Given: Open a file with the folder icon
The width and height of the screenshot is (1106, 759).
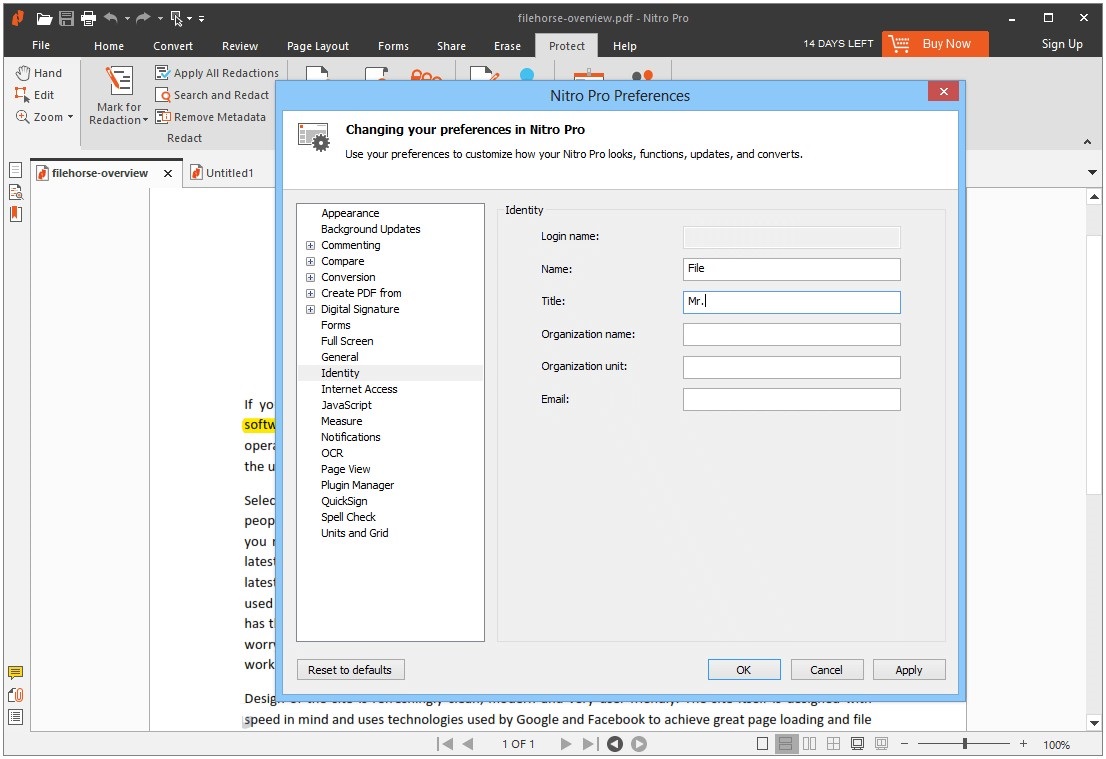Looking at the screenshot, I should point(44,18).
